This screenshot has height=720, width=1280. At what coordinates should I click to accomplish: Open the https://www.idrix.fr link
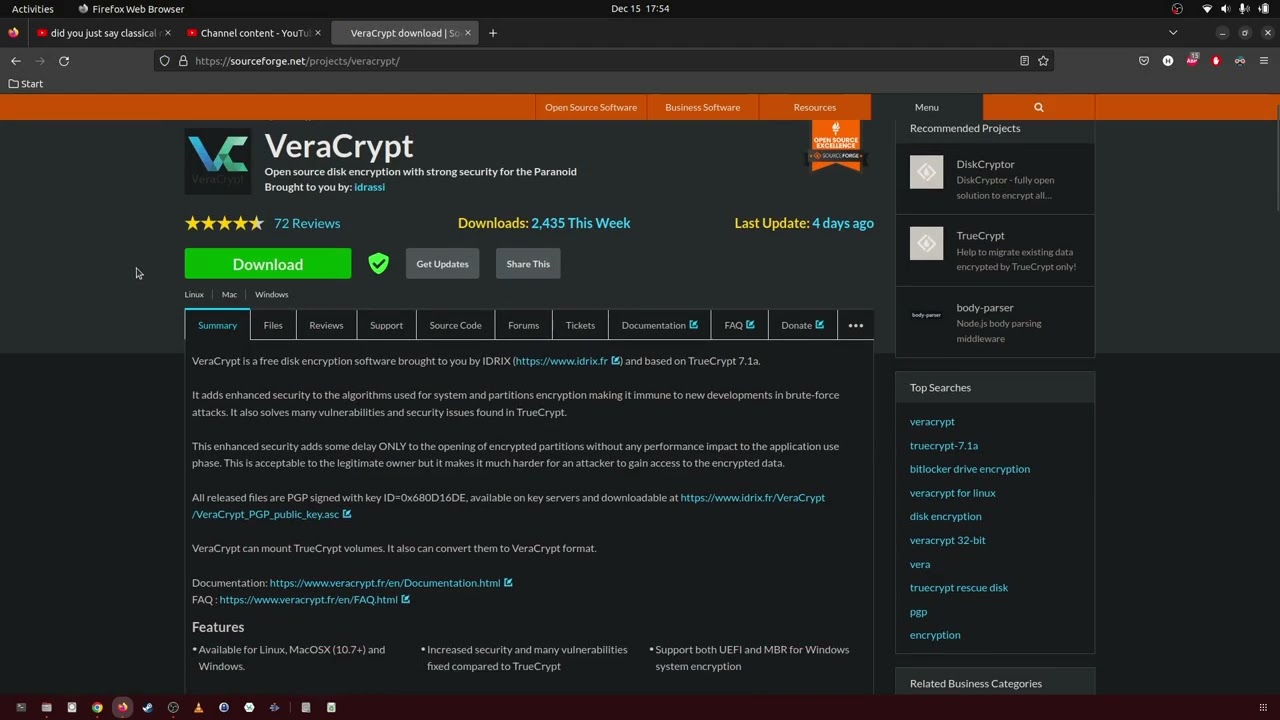[568, 361]
